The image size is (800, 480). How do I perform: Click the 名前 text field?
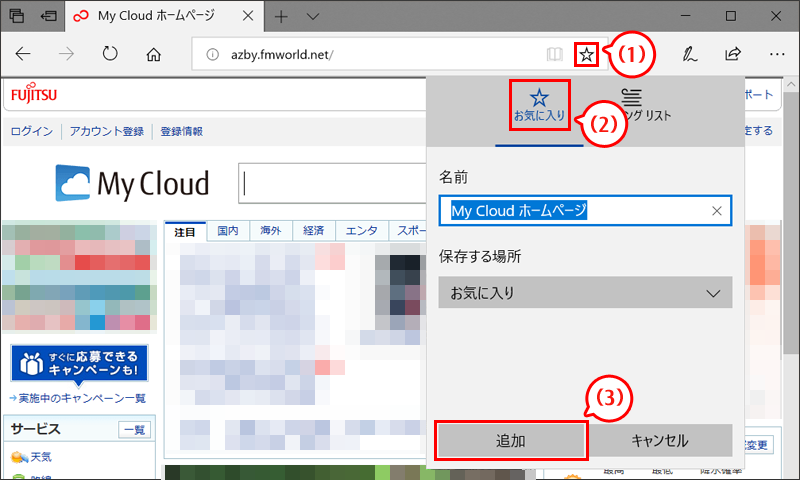[585, 211]
